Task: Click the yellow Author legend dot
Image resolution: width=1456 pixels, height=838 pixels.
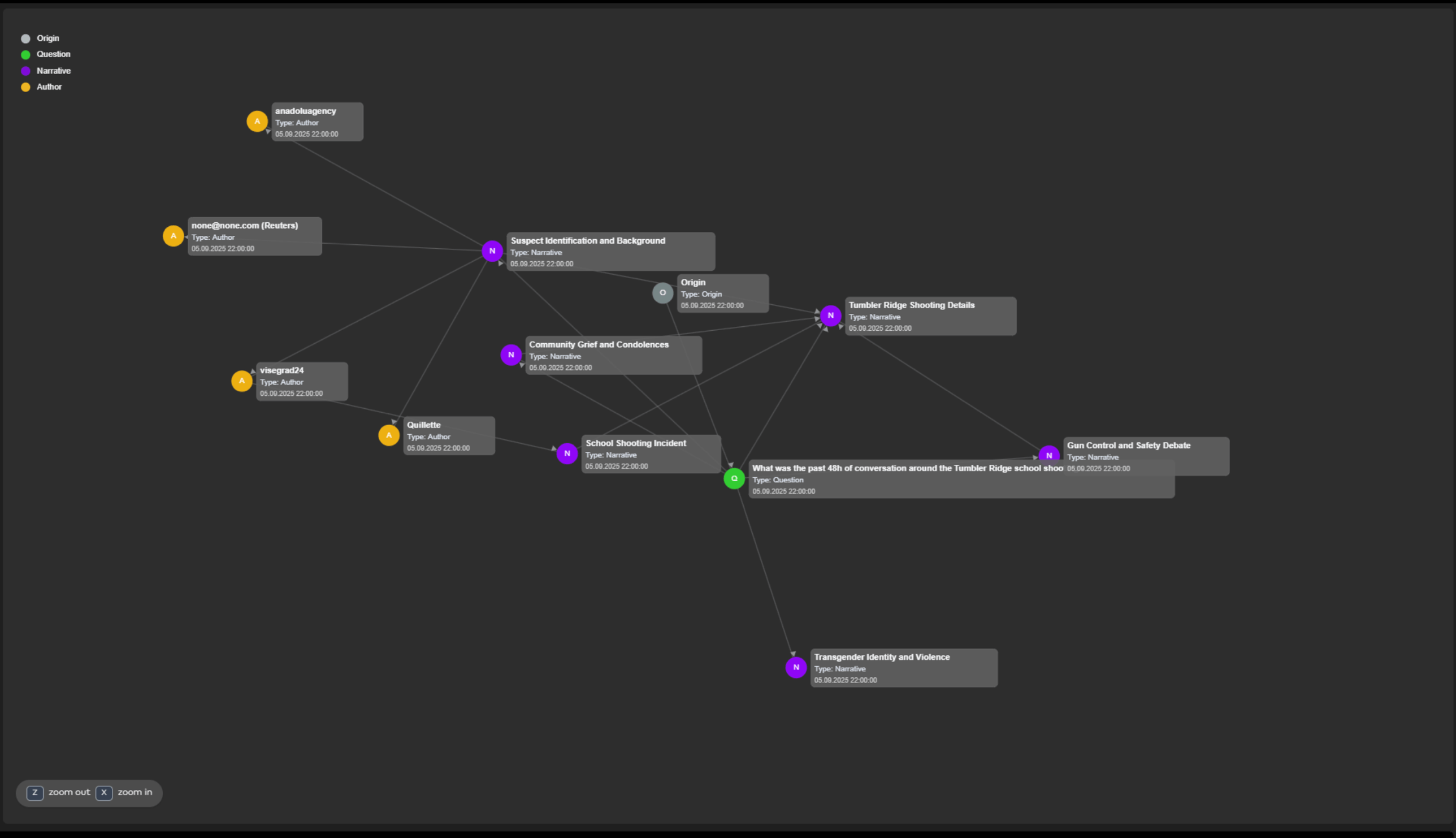Action: [x=25, y=87]
